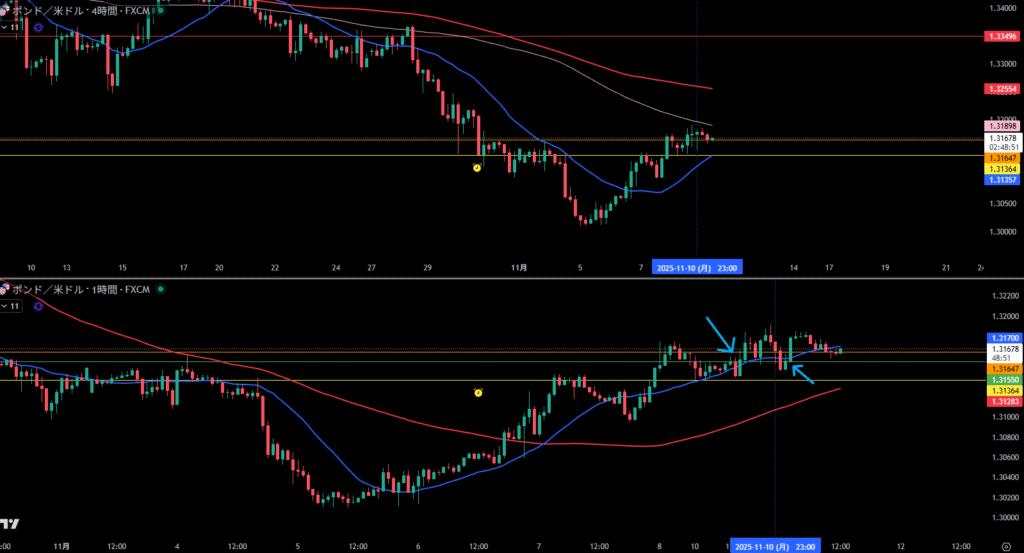The width and height of the screenshot is (1024, 553).
Task: Click the green market status dot in 1-hour chart
Action: [x=161, y=289]
